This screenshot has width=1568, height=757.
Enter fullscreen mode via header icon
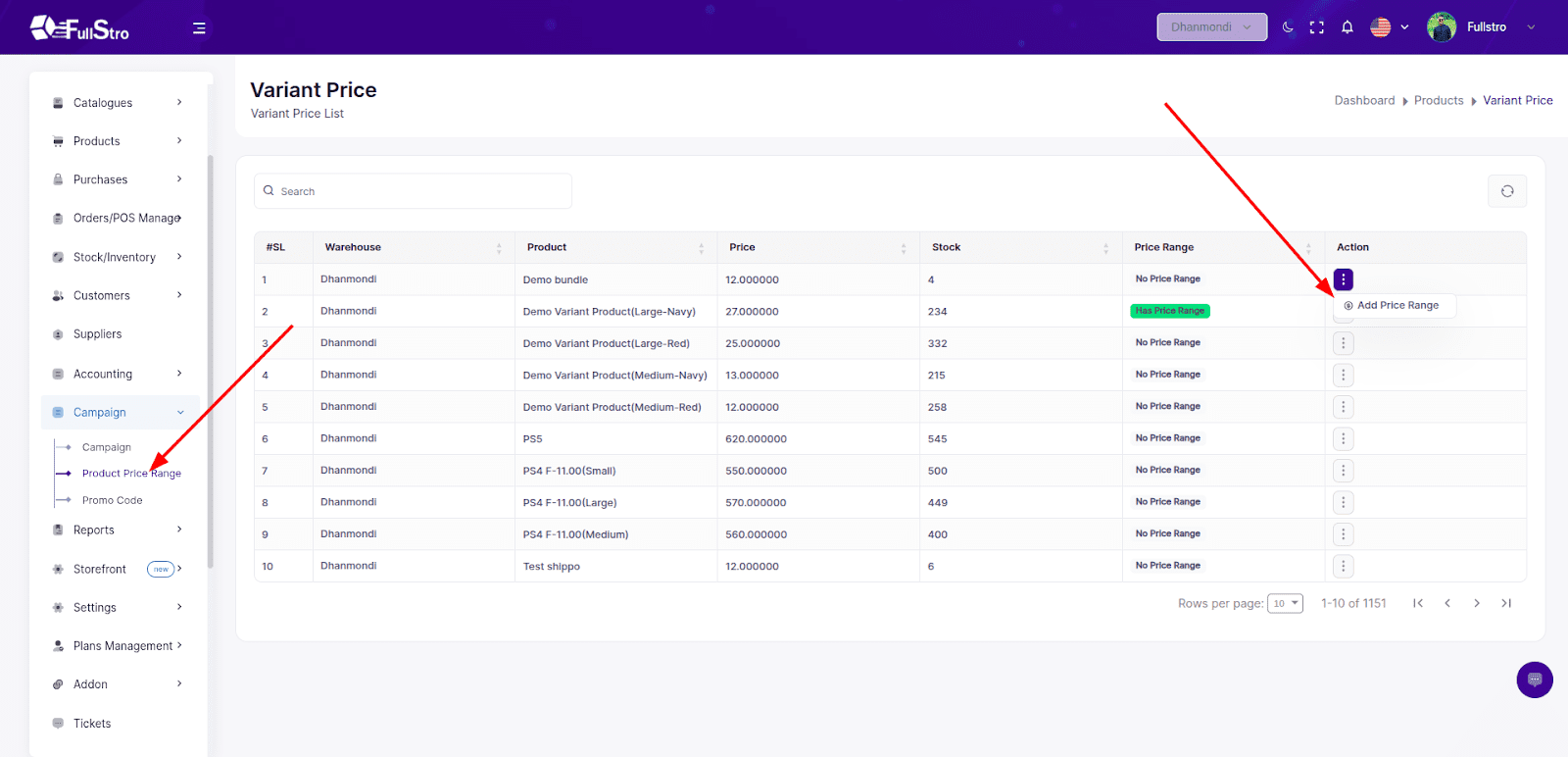[x=1317, y=27]
